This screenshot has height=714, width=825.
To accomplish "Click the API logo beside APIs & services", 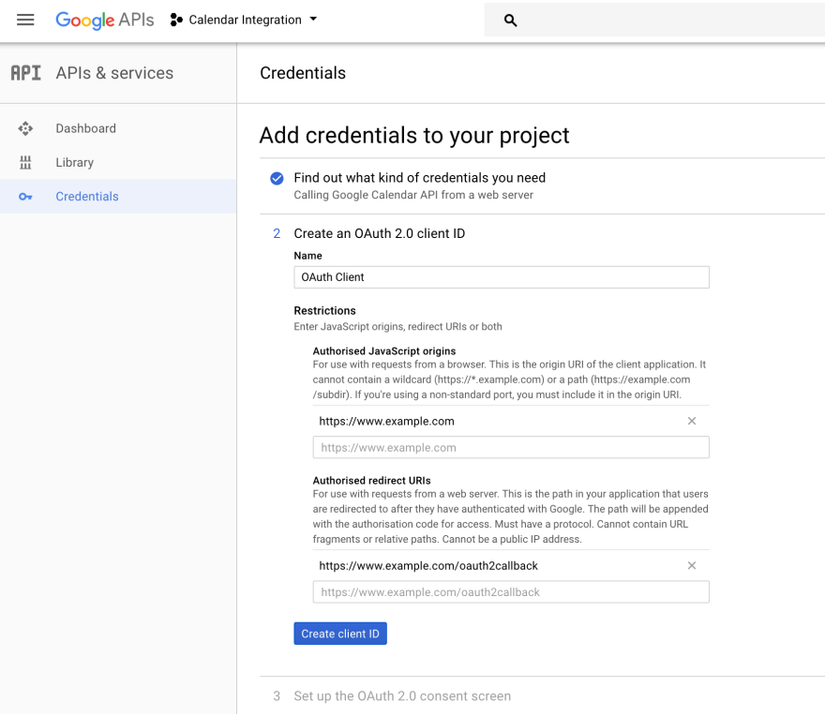I will tap(26, 73).
